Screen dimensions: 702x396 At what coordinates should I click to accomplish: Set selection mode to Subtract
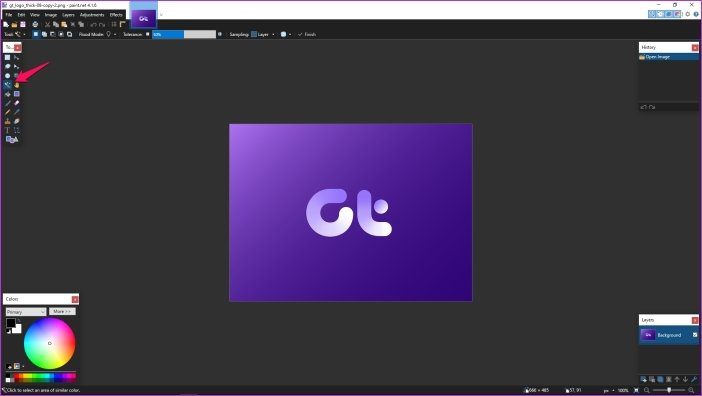click(x=52, y=34)
